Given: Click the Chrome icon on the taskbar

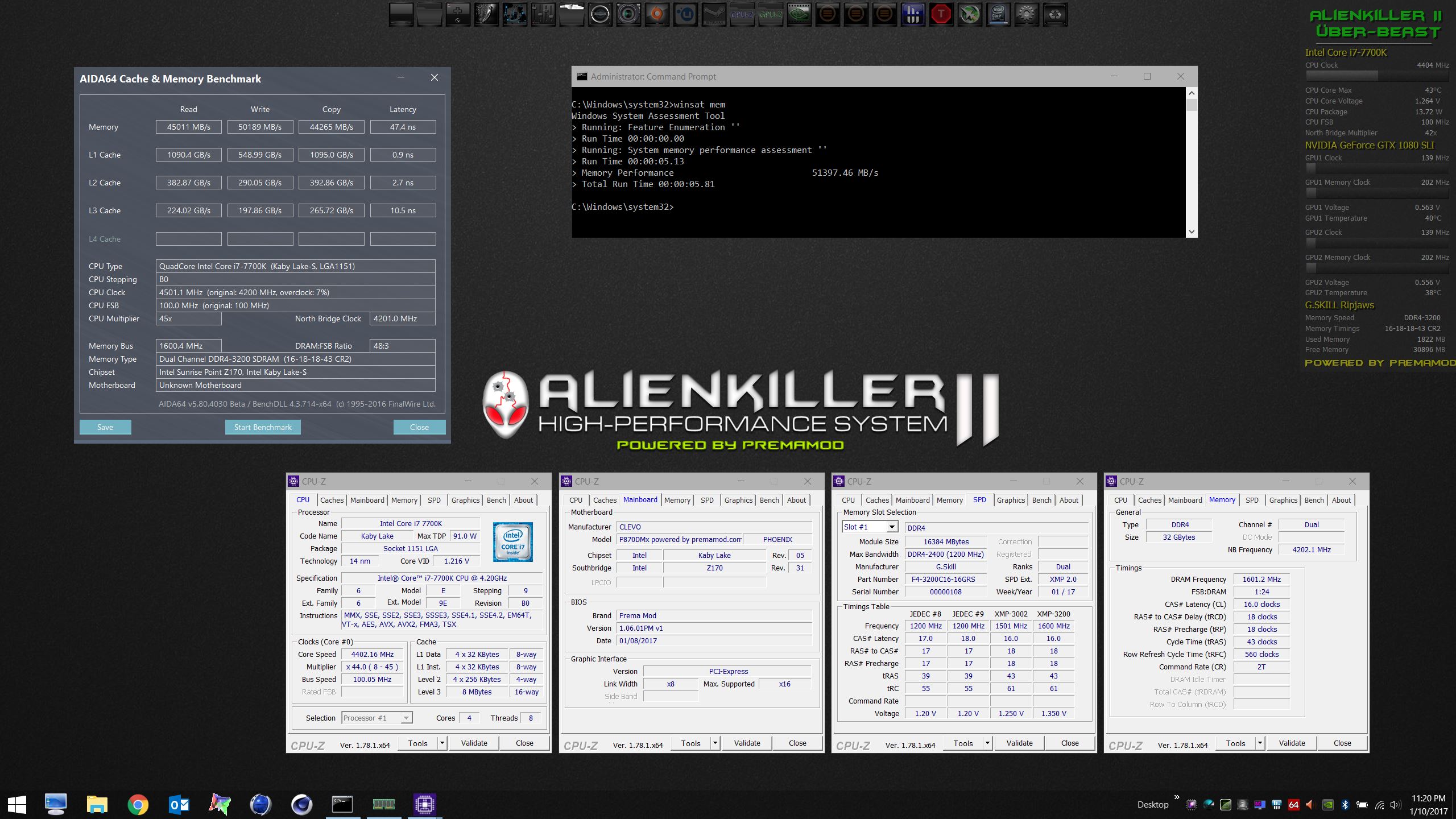Looking at the screenshot, I should pos(138,804).
